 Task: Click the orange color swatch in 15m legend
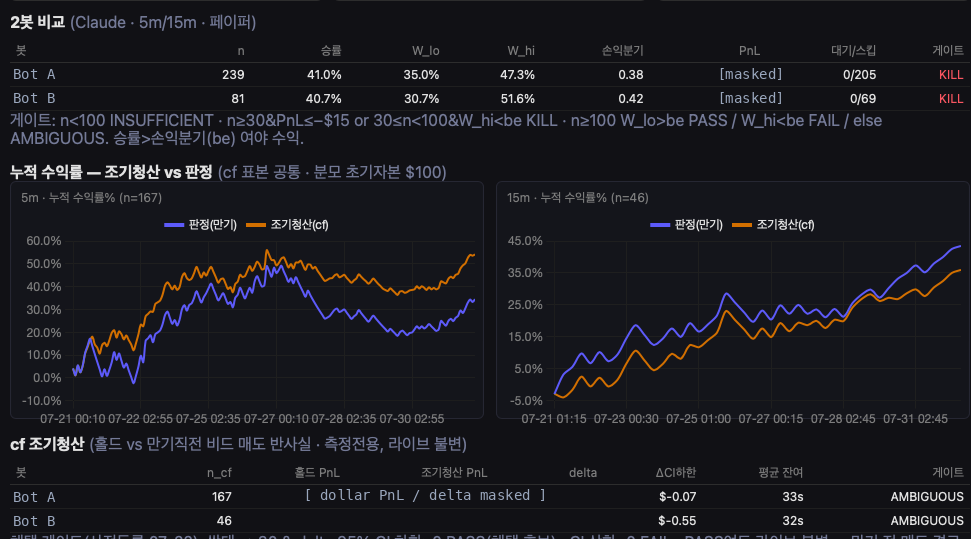[742, 225]
